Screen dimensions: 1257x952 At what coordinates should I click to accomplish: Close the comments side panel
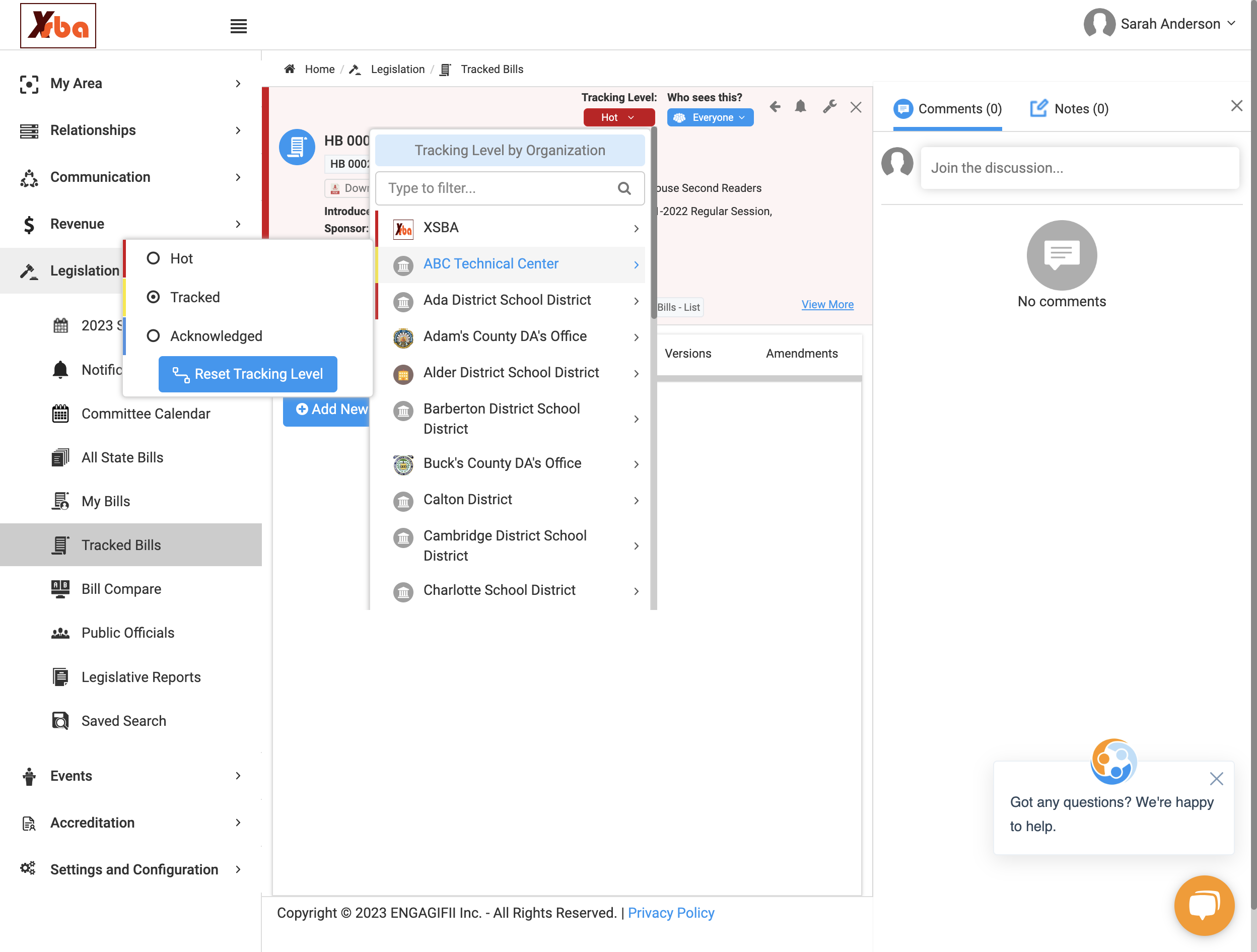(x=1236, y=106)
